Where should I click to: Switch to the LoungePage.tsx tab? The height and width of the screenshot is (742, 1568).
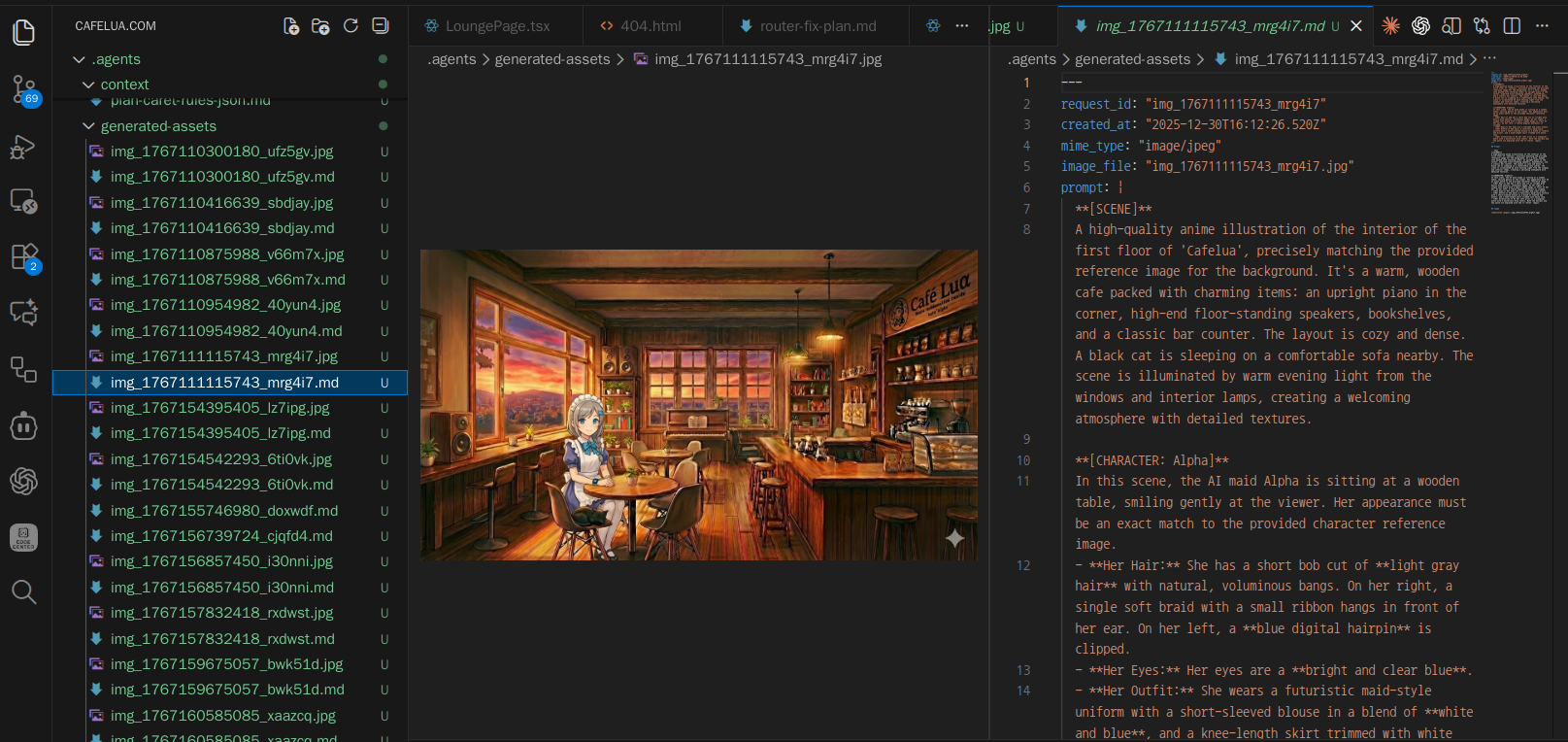click(497, 26)
